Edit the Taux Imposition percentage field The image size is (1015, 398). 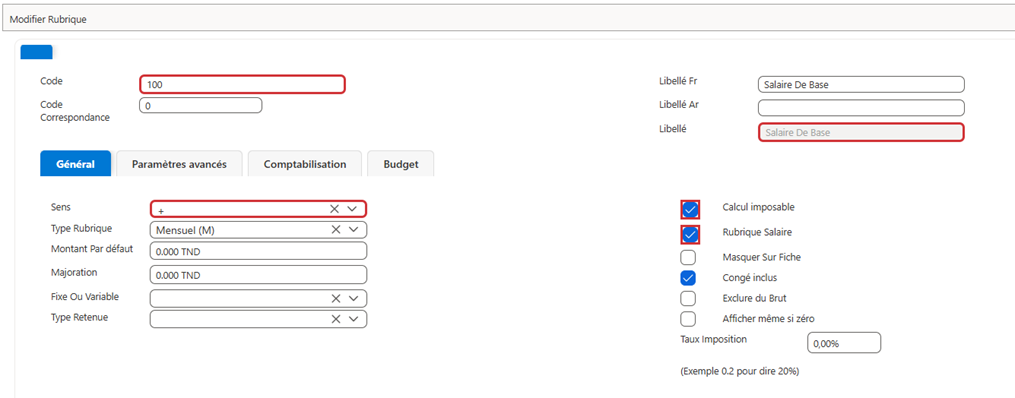844,343
